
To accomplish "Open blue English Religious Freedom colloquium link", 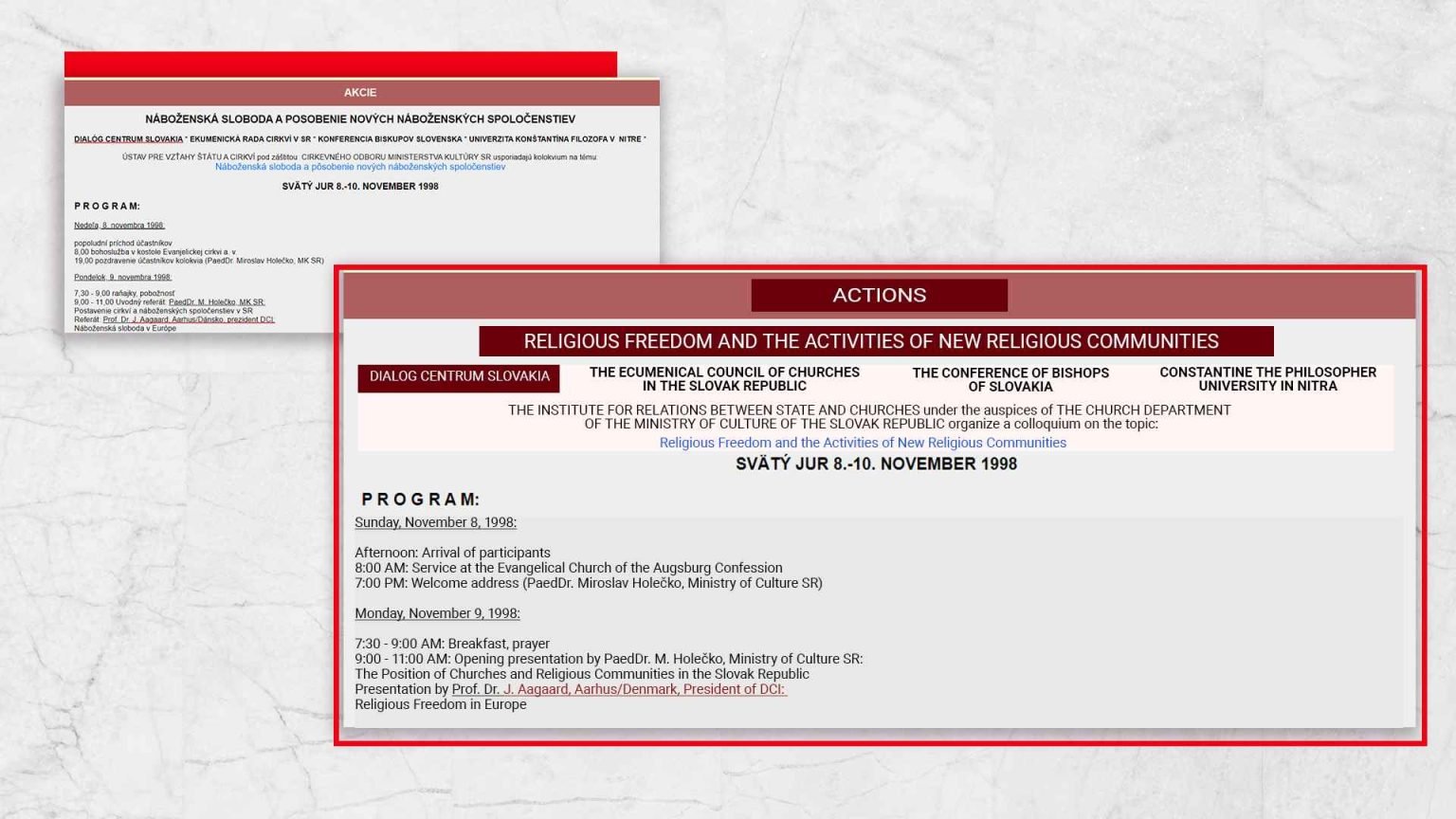I will pos(863,443).
